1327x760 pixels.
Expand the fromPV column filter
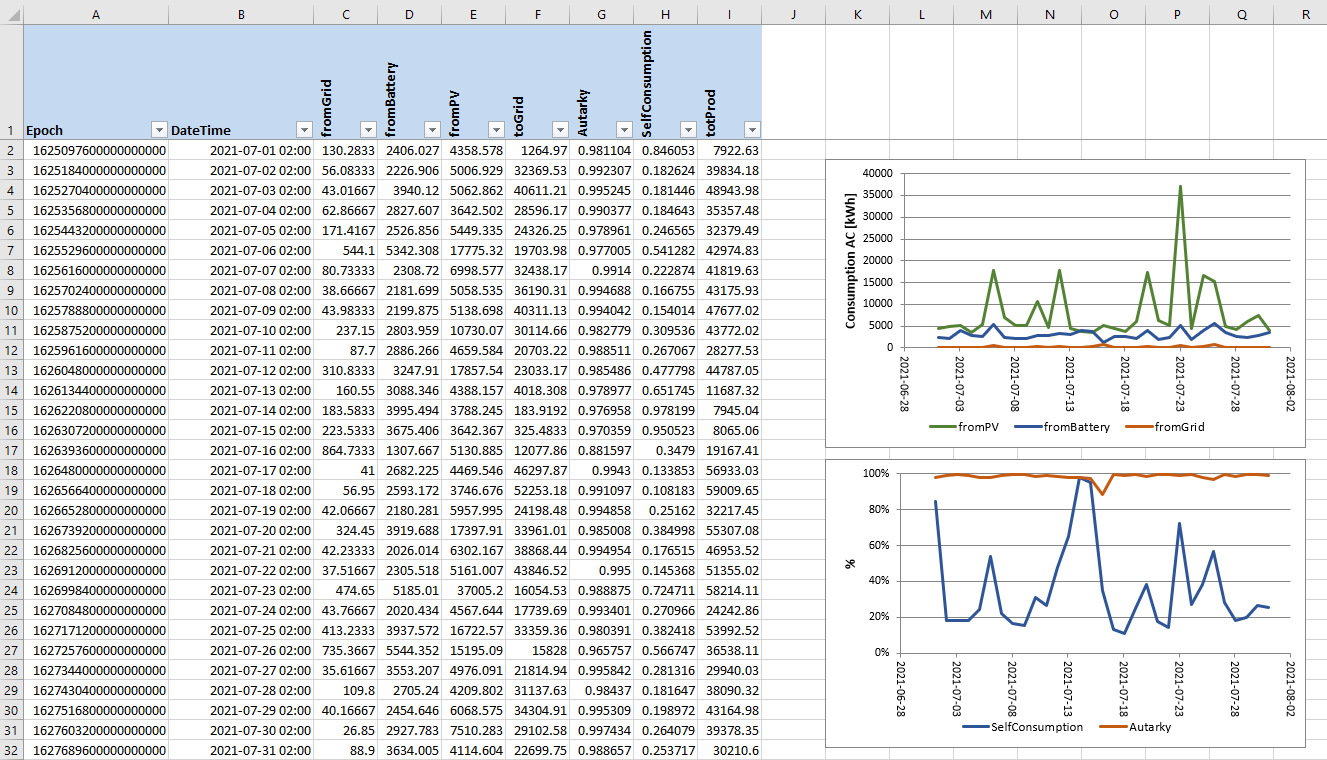pyautogui.click(x=495, y=130)
